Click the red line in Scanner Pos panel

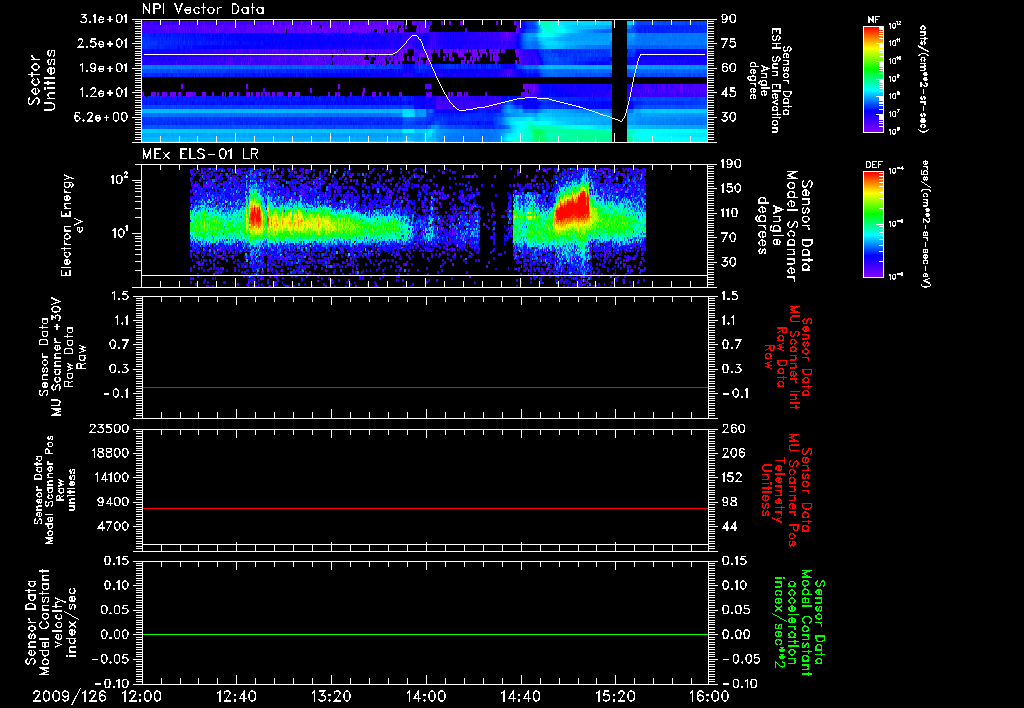click(x=425, y=508)
